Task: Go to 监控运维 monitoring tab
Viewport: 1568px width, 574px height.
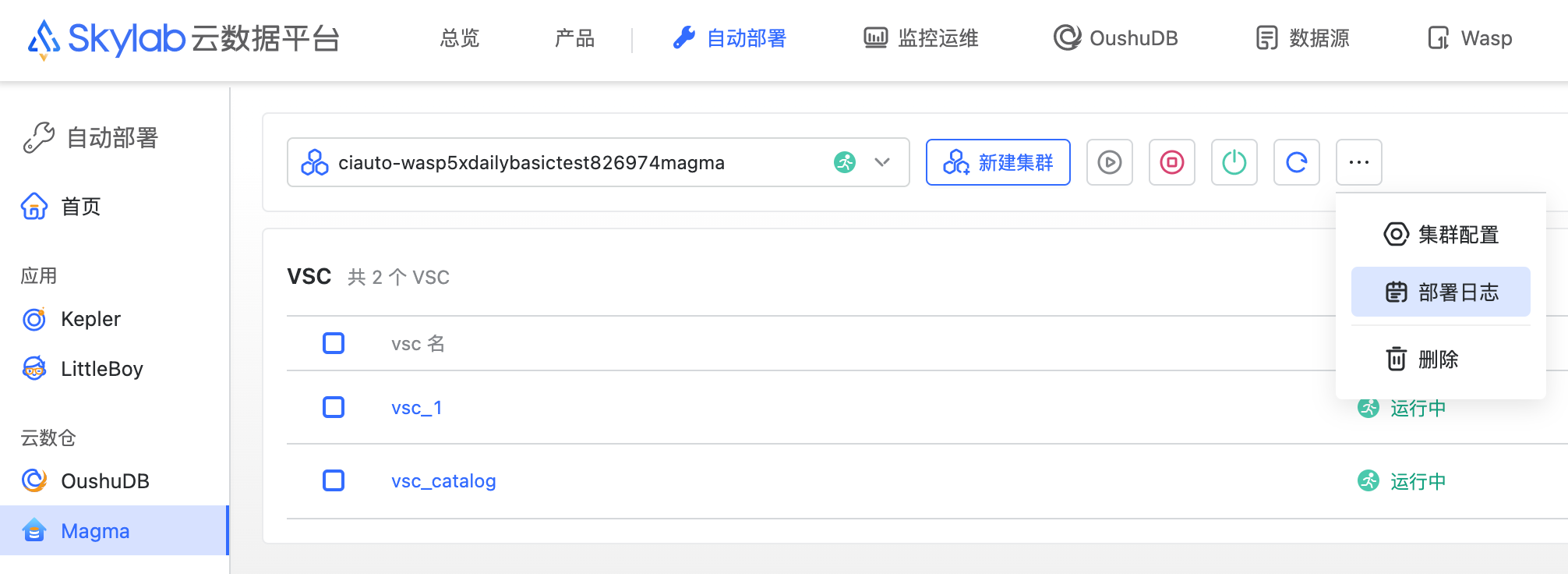Action: [x=920, y=38]
